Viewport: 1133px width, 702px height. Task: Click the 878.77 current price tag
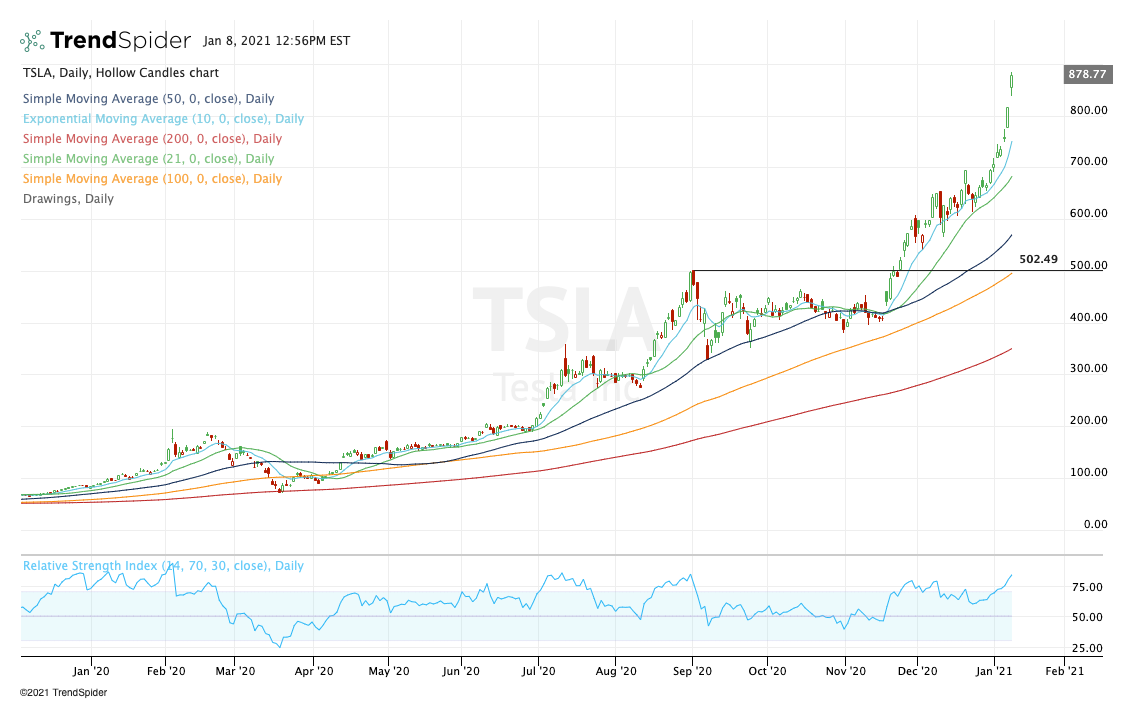tap(1087, 74)
